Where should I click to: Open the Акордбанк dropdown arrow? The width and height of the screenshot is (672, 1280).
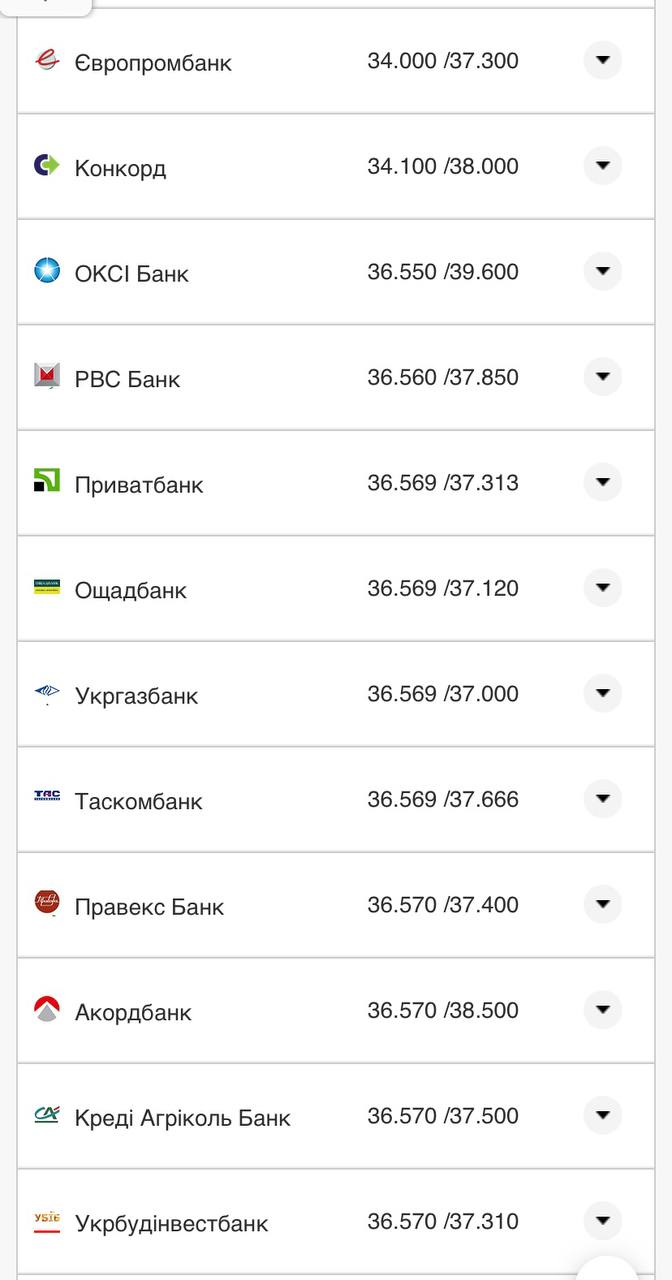coord(603,1010)
